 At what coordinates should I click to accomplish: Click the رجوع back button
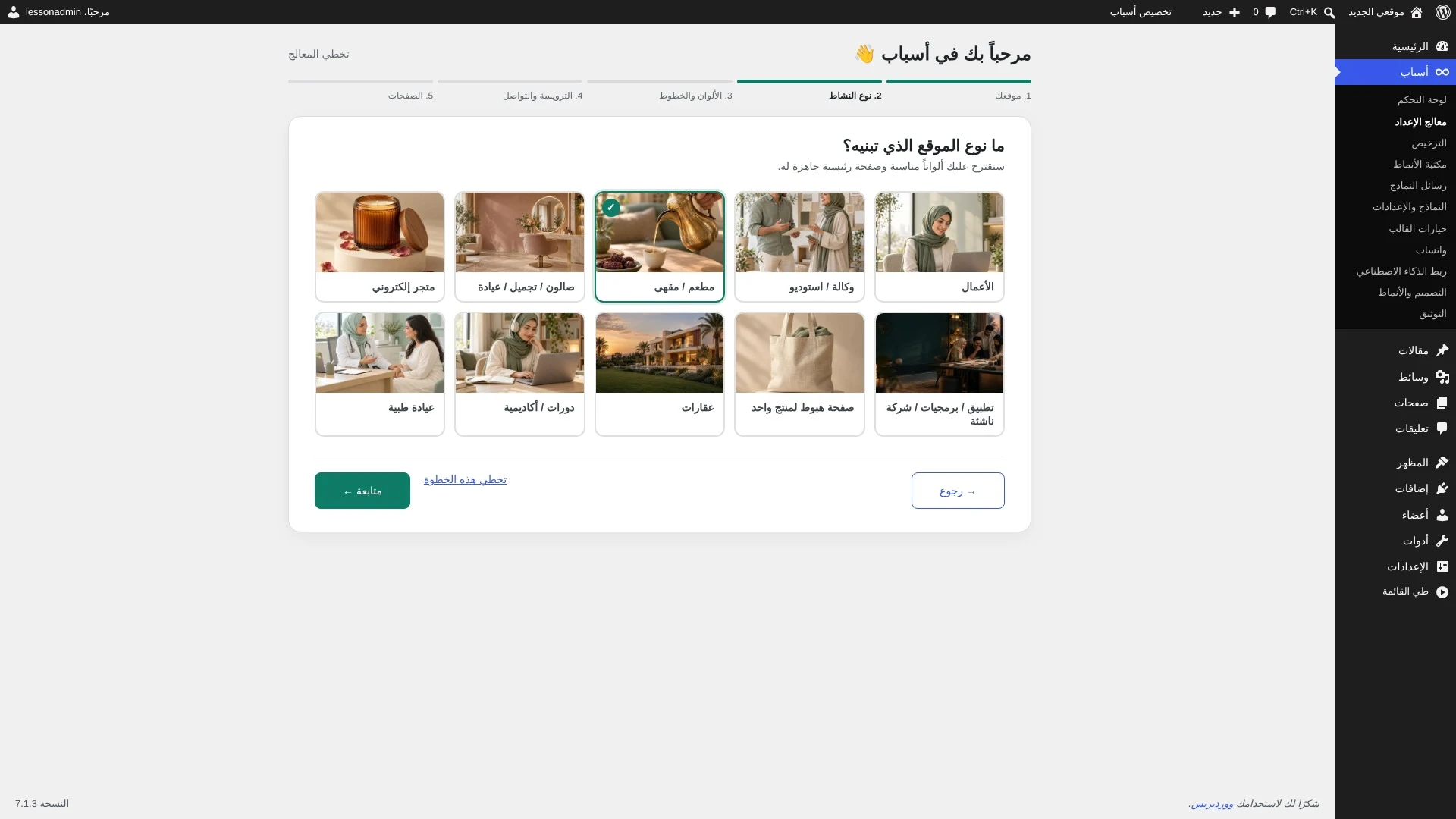[x=958, y=491]
